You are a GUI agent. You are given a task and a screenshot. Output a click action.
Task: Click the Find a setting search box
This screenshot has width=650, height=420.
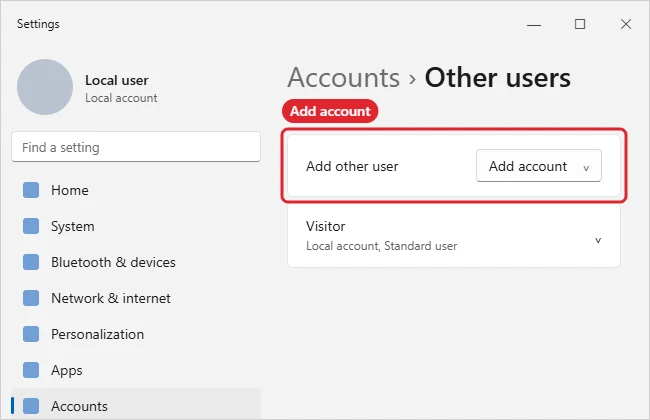136,147
